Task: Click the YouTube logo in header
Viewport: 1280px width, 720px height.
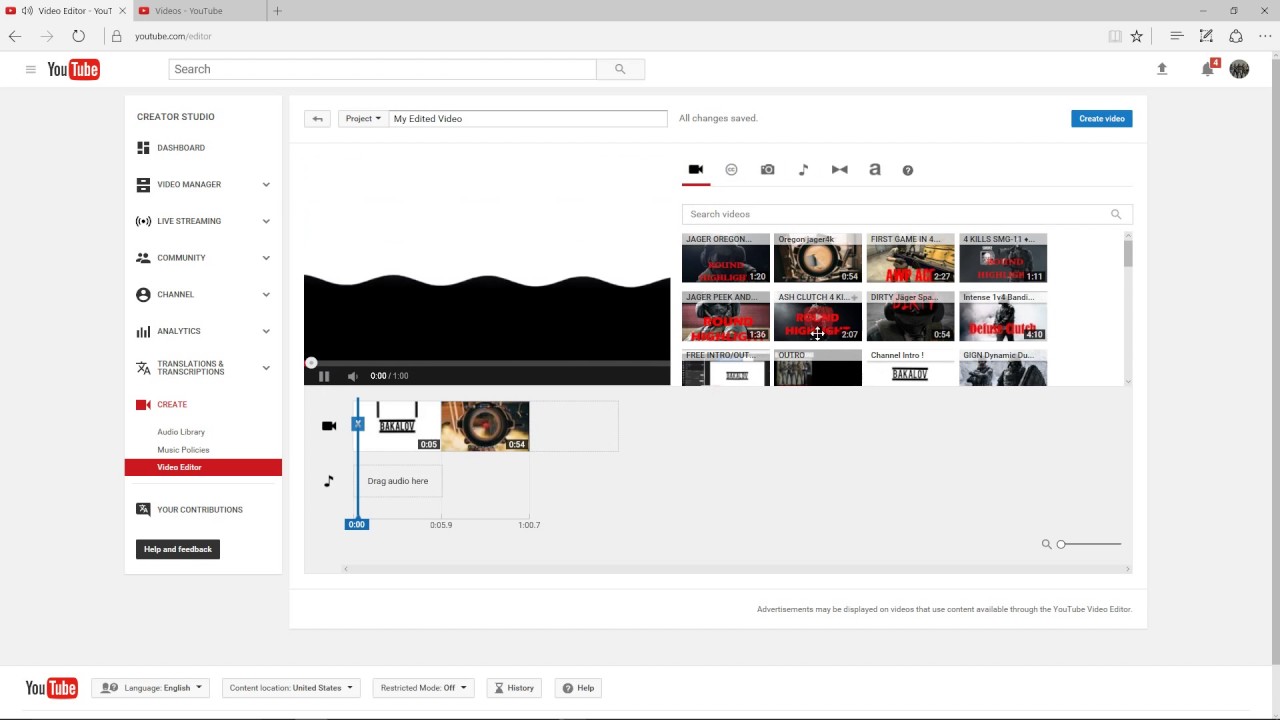Action: coord(74,69)
